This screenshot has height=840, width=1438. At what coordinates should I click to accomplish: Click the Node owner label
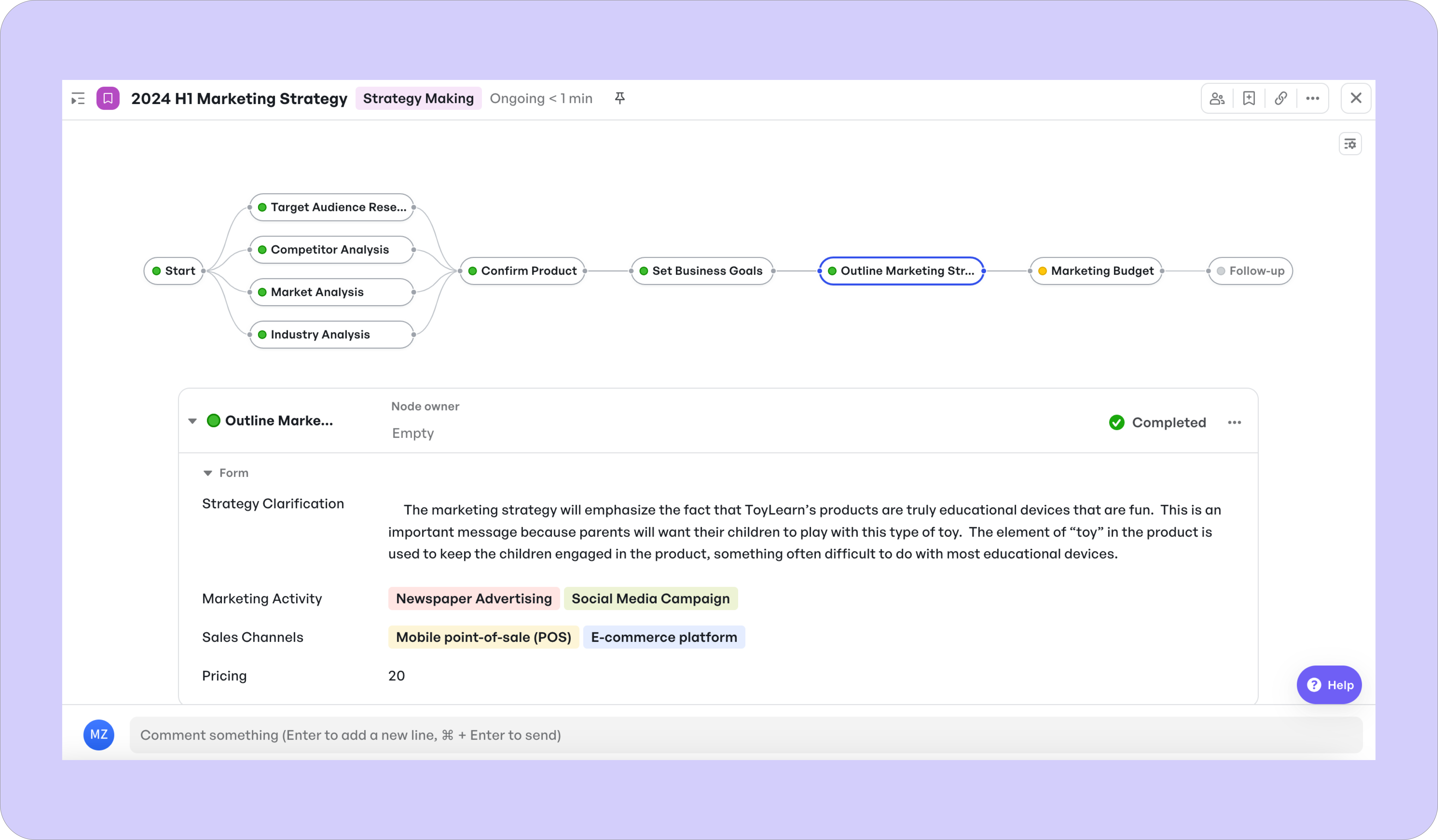click(425, 406)
